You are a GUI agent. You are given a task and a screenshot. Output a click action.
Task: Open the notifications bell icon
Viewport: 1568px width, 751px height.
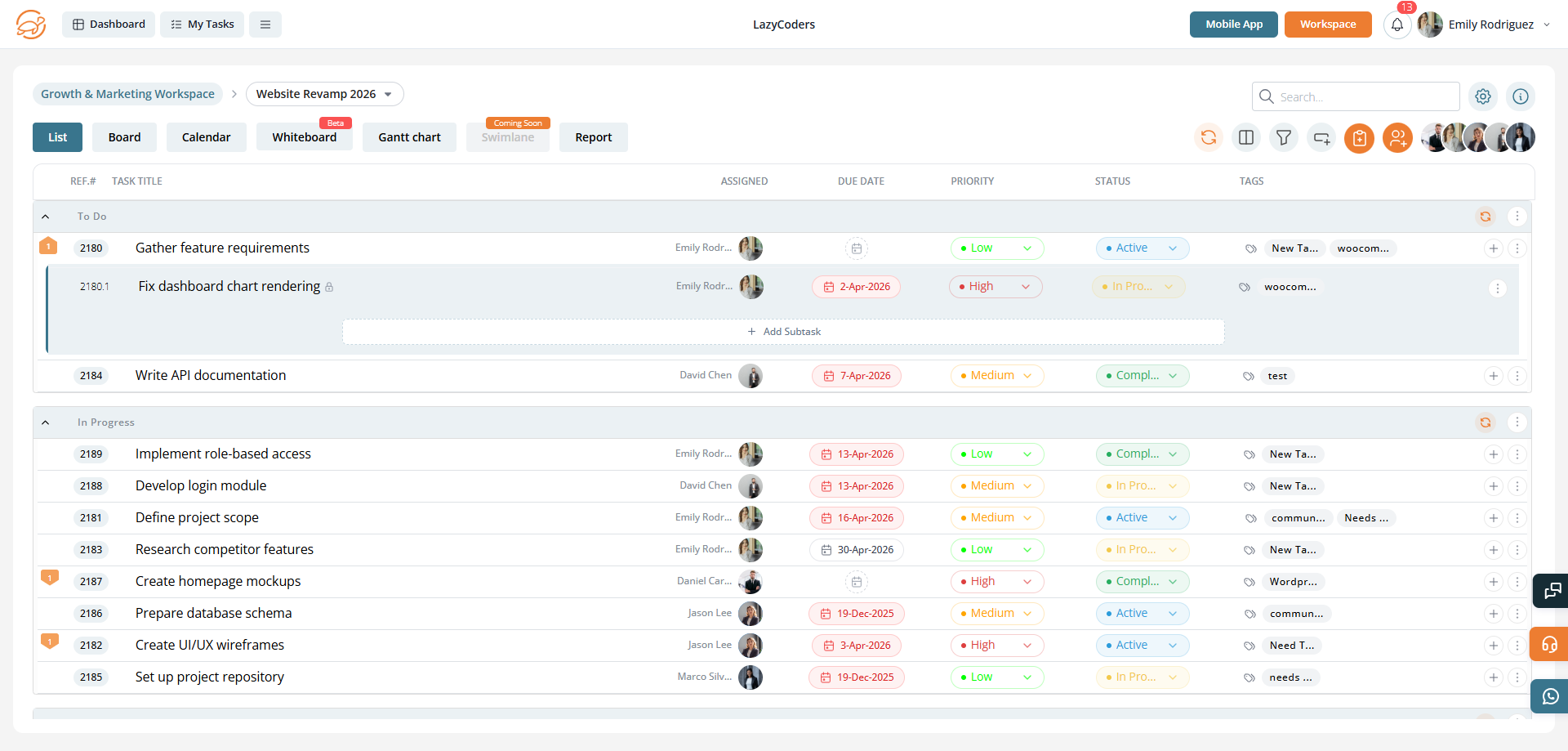point(1396,25)
